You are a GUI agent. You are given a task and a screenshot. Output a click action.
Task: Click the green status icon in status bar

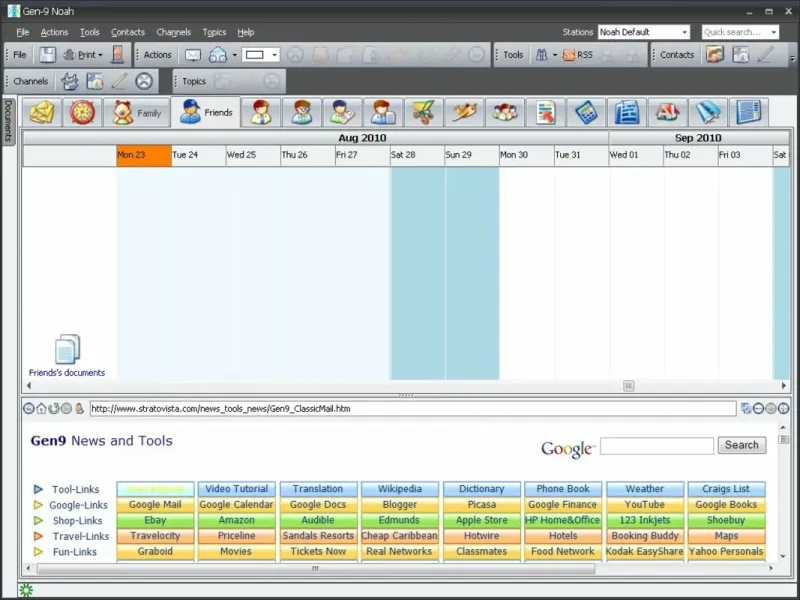pyautogui.click(x=26, y=590)
